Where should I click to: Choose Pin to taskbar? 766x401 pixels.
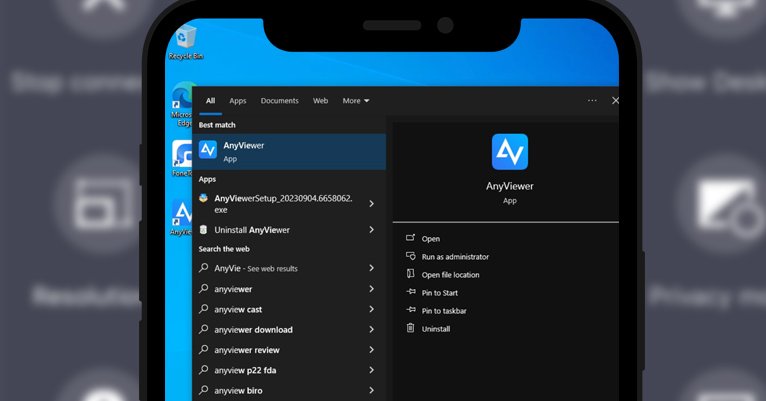pos(444,311)
